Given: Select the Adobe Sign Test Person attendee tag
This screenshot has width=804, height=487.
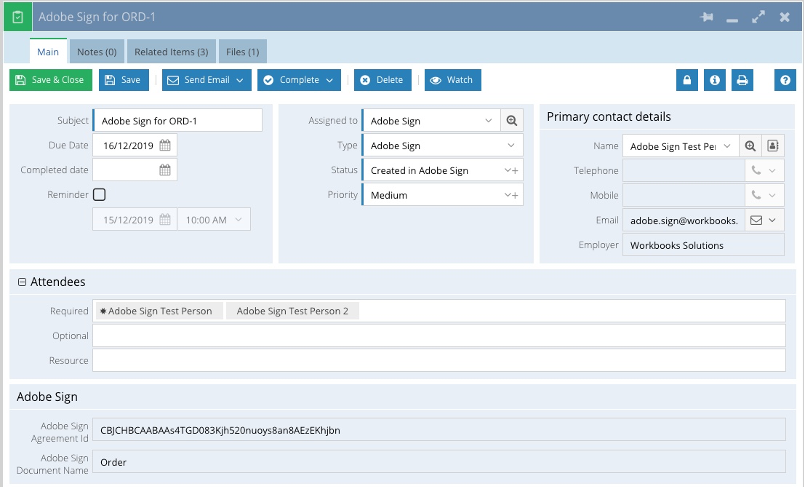Looking at the screenshot, I should pyautogui.click(x=159, y=311).
